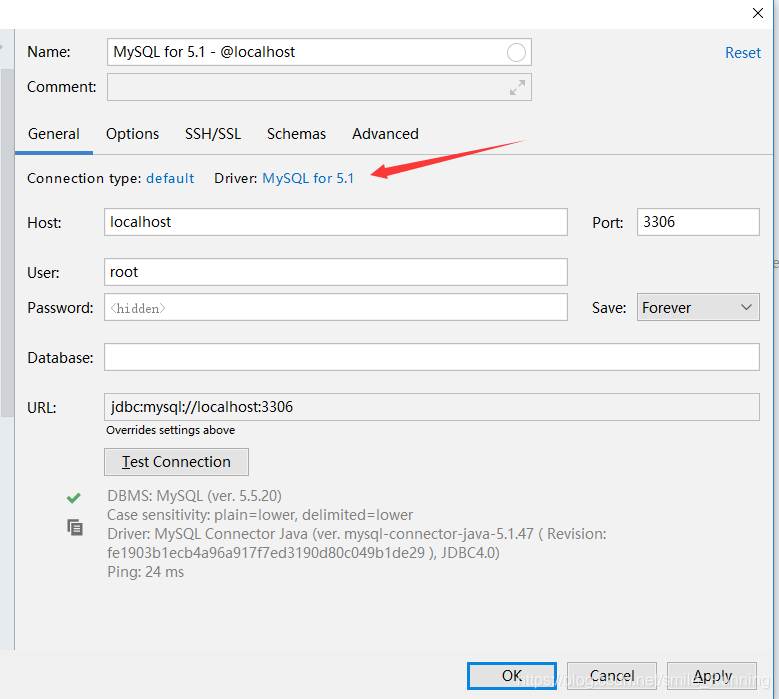Click the Port field showing 3306
This screenshot has height=699, width=779.
click(698, 222)
